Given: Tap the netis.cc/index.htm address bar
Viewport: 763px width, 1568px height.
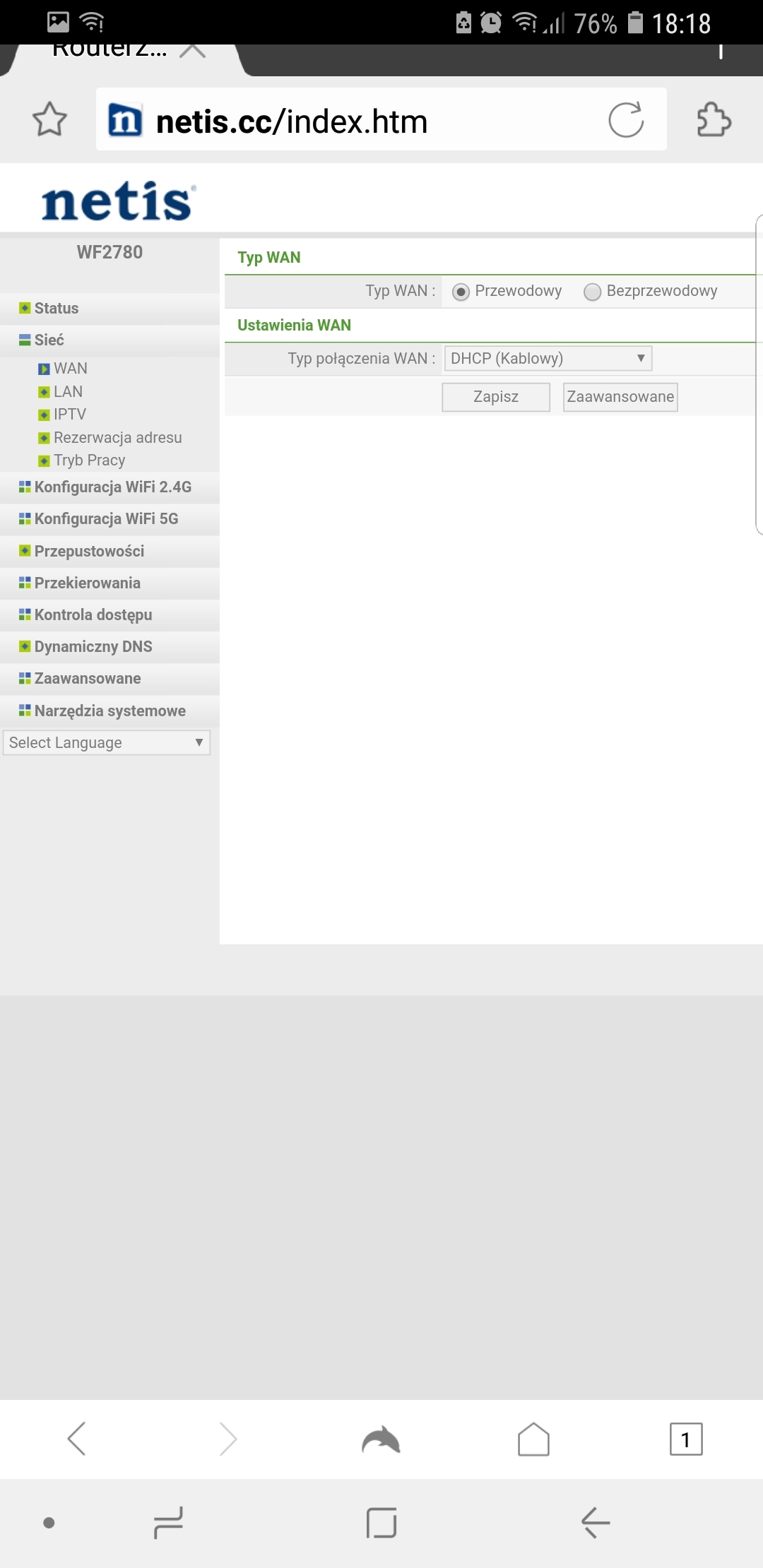Looking at the screenshot, I should point(381,119).
